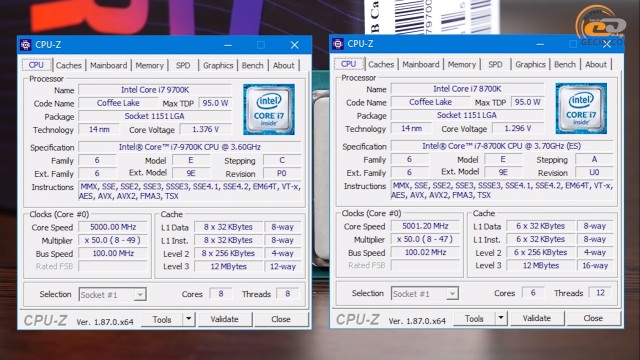This screenshot has height=360, width=640.
Task: Select CPU tab in left CPU-Z window
Action: coord(36,65)
